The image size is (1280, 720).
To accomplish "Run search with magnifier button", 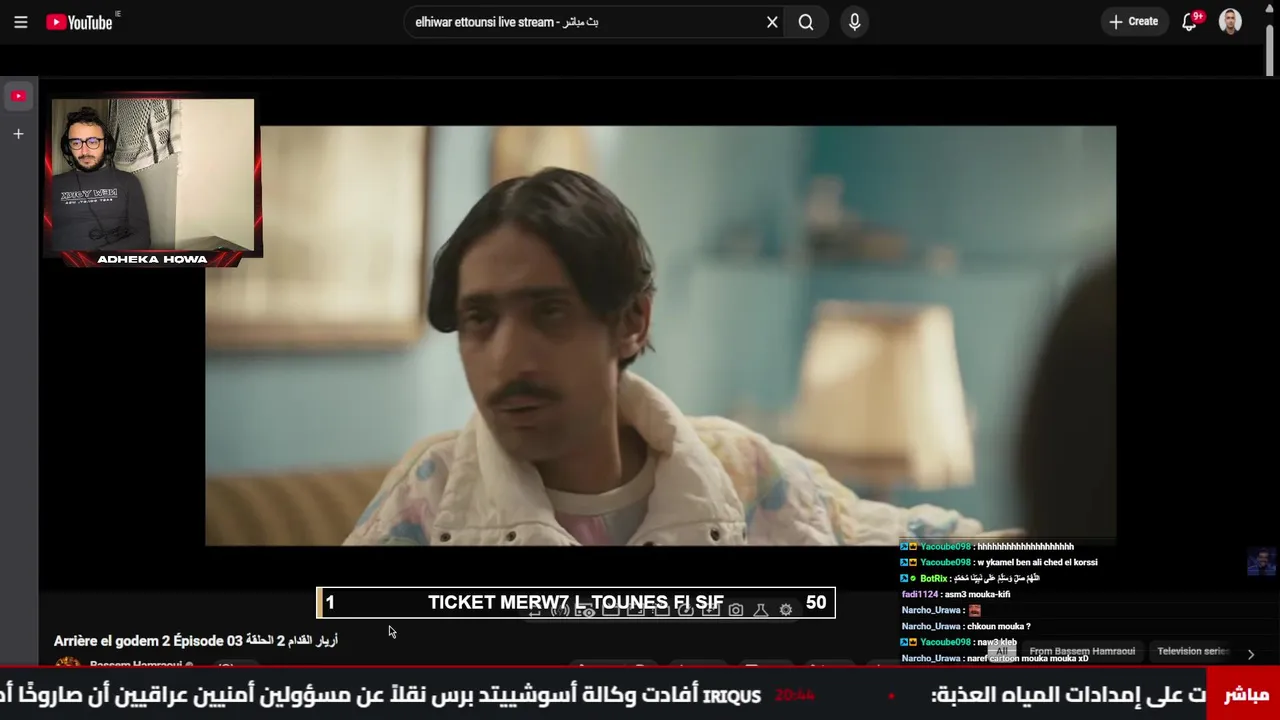I will pos(806,22).
